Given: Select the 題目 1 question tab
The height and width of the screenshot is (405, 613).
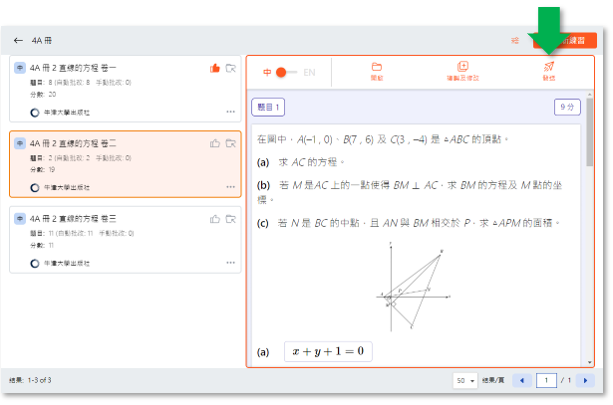Looking at the screenshot, I should pos(269,106).
